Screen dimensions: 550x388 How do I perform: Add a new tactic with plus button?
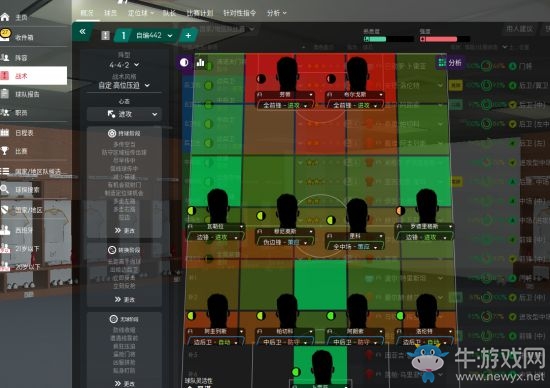(188, 35)
